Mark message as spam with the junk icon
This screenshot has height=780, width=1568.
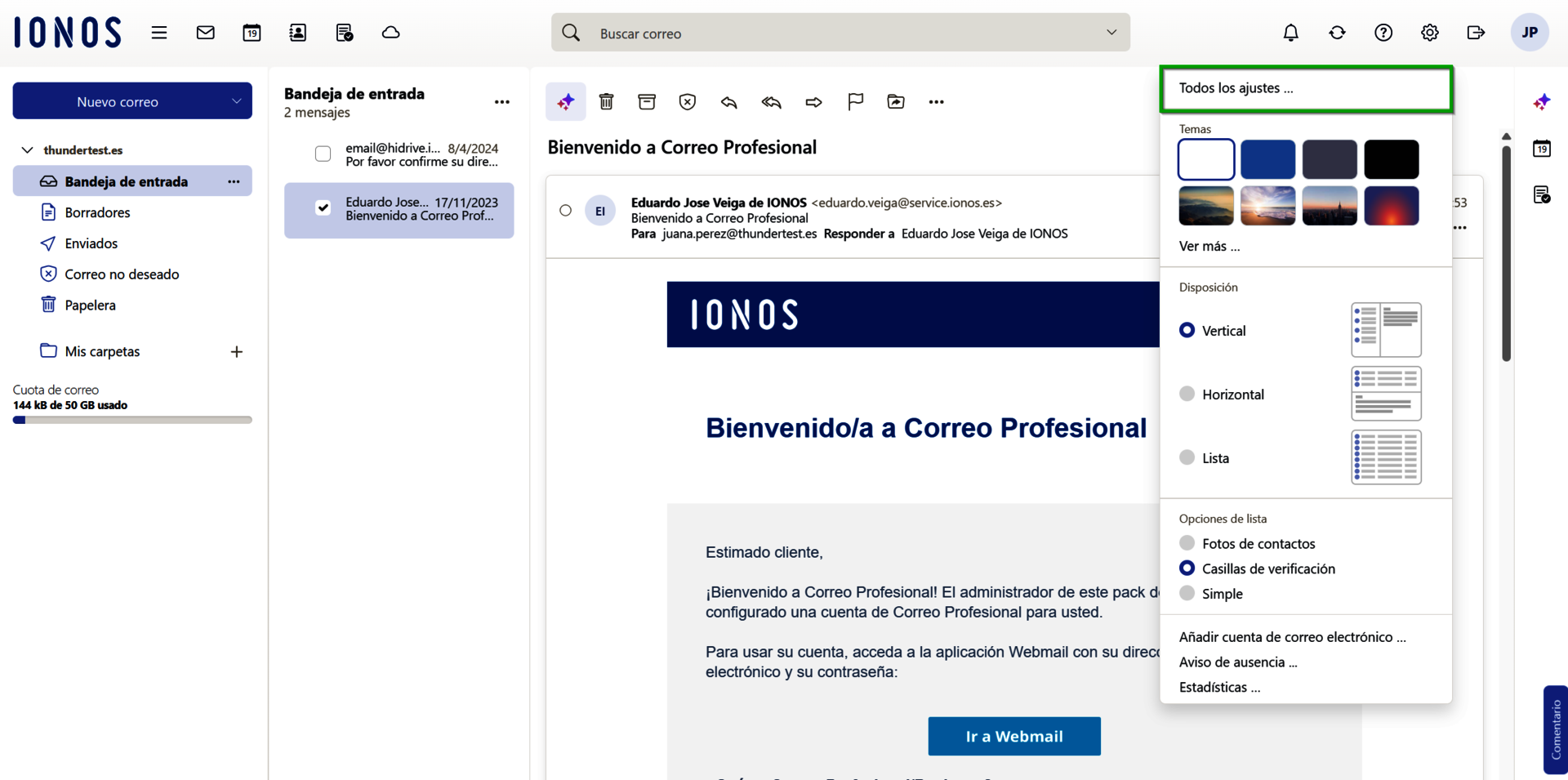coord(688,101)
